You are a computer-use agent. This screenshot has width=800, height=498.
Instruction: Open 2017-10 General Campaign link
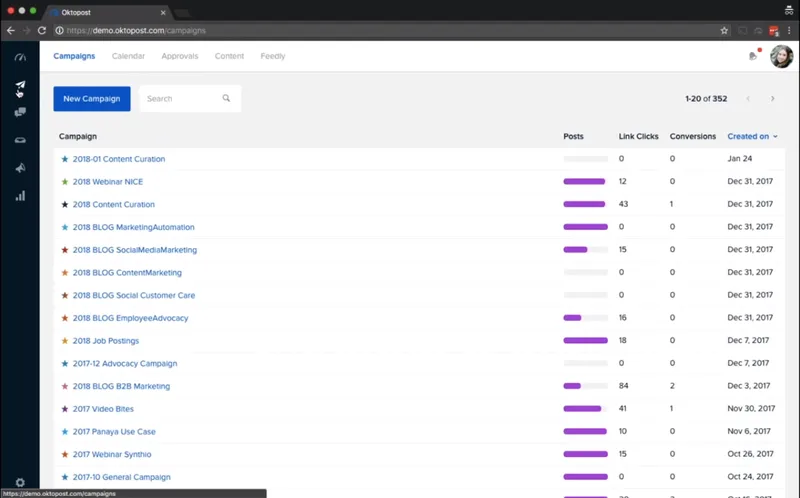tap(121, 477)
